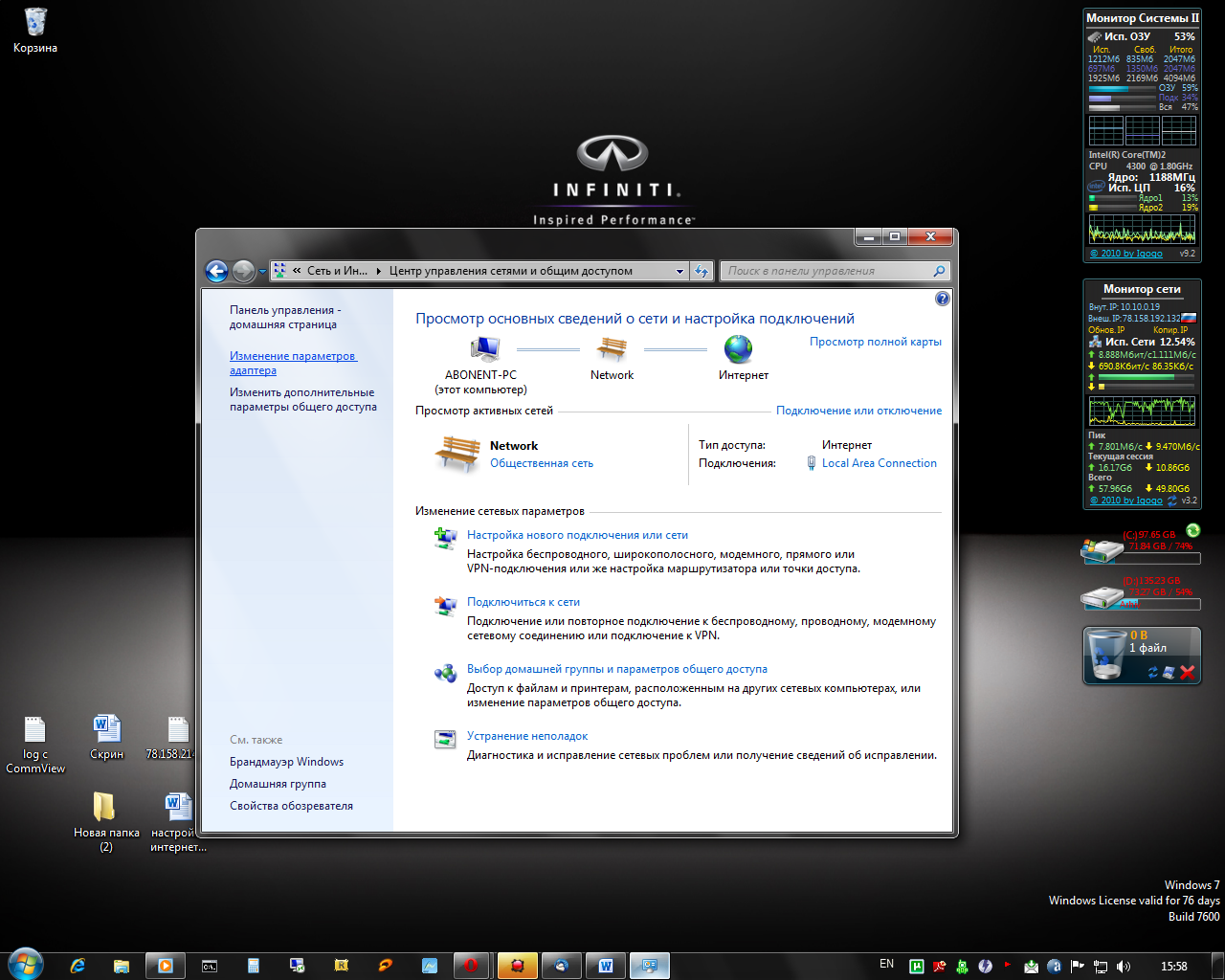The width and height of the screenshot is (1225, 980).
Task: Click the connect-to-network icon
Action: [x=445, y=606]
